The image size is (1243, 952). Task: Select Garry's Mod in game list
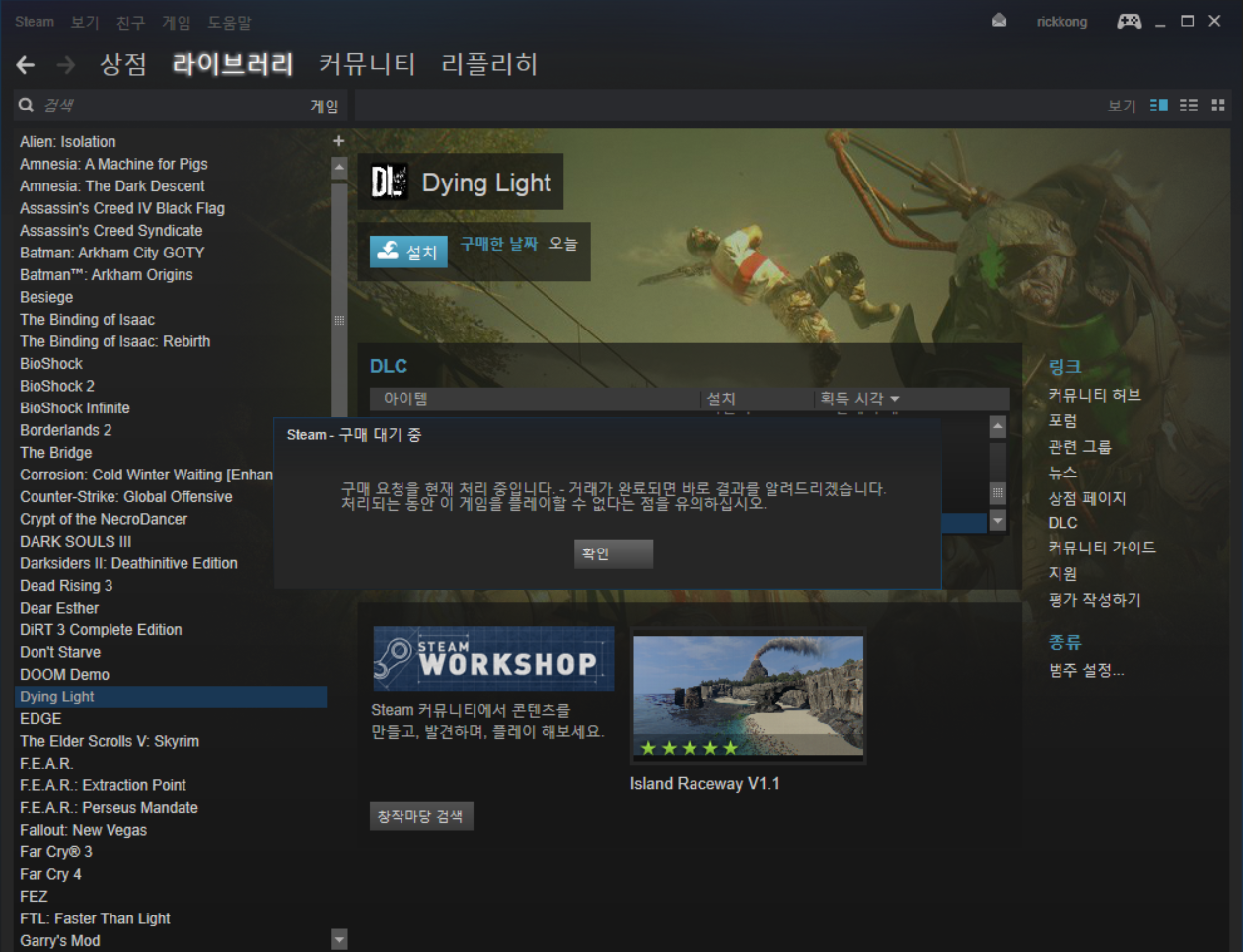point(60,941)
